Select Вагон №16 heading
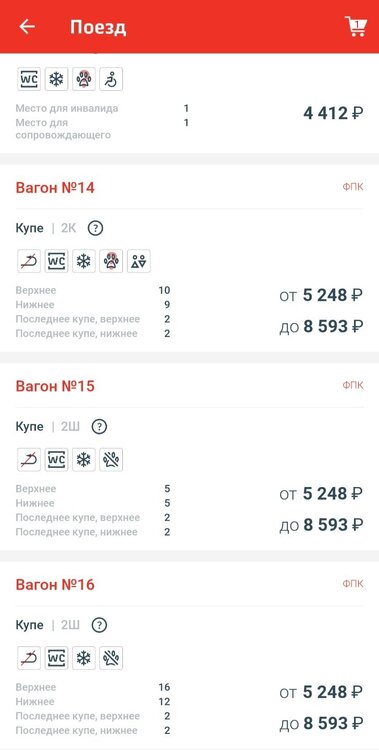Image resolution: width=379 pixels, height=750 pixels. (x=55, y=585)
